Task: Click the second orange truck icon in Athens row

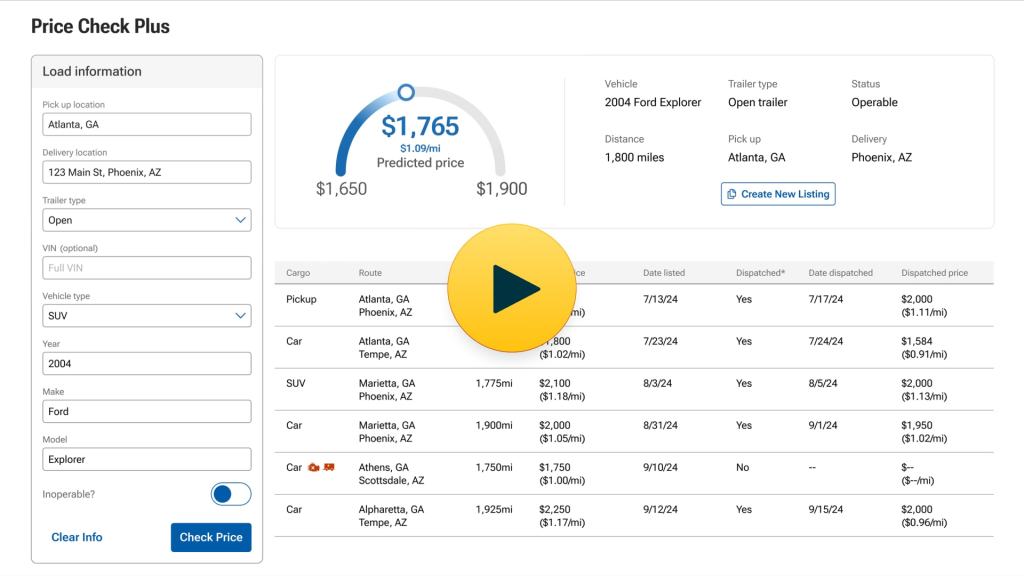Action: [328, 468]
